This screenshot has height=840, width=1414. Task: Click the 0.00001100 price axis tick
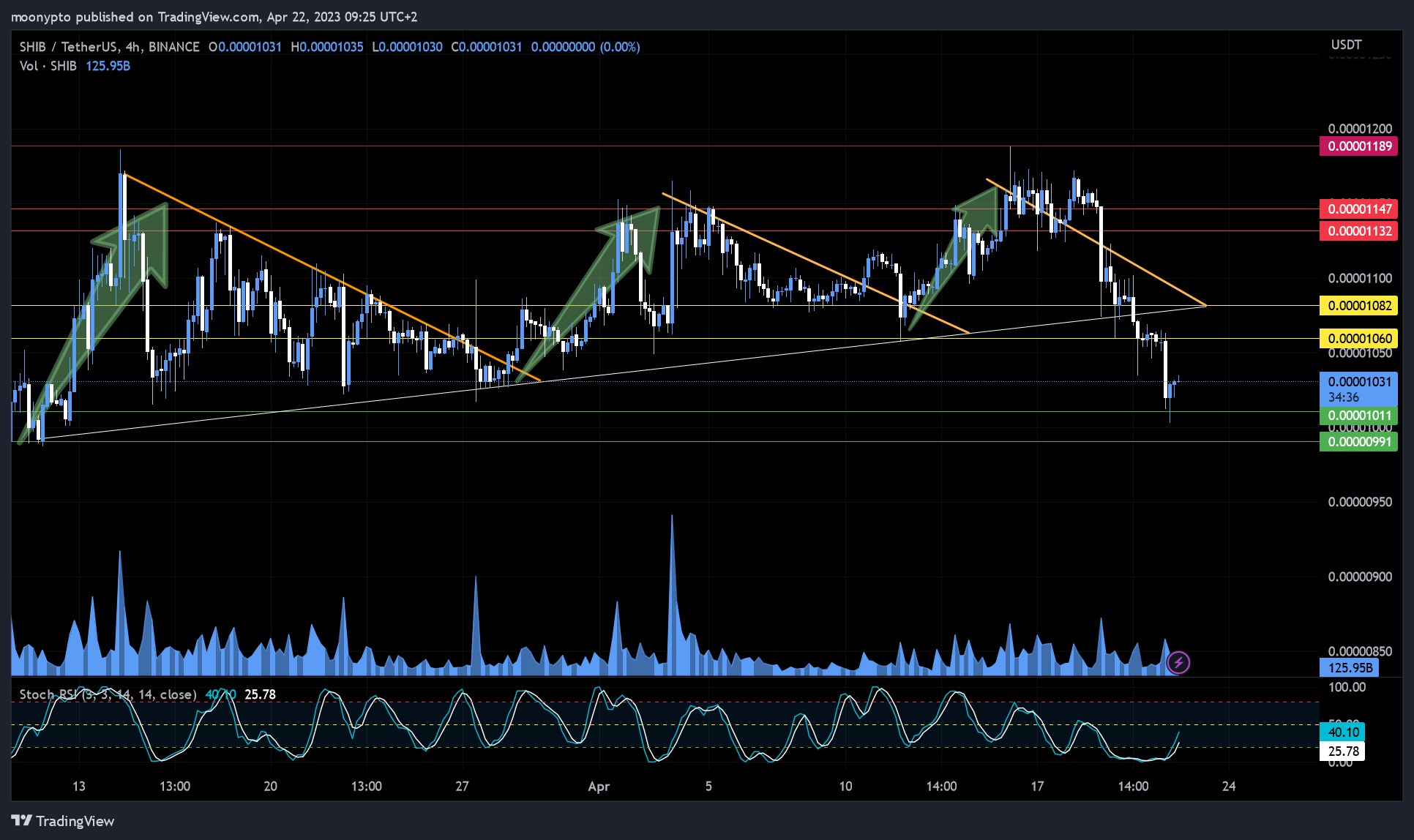[x=1360, y=278]
